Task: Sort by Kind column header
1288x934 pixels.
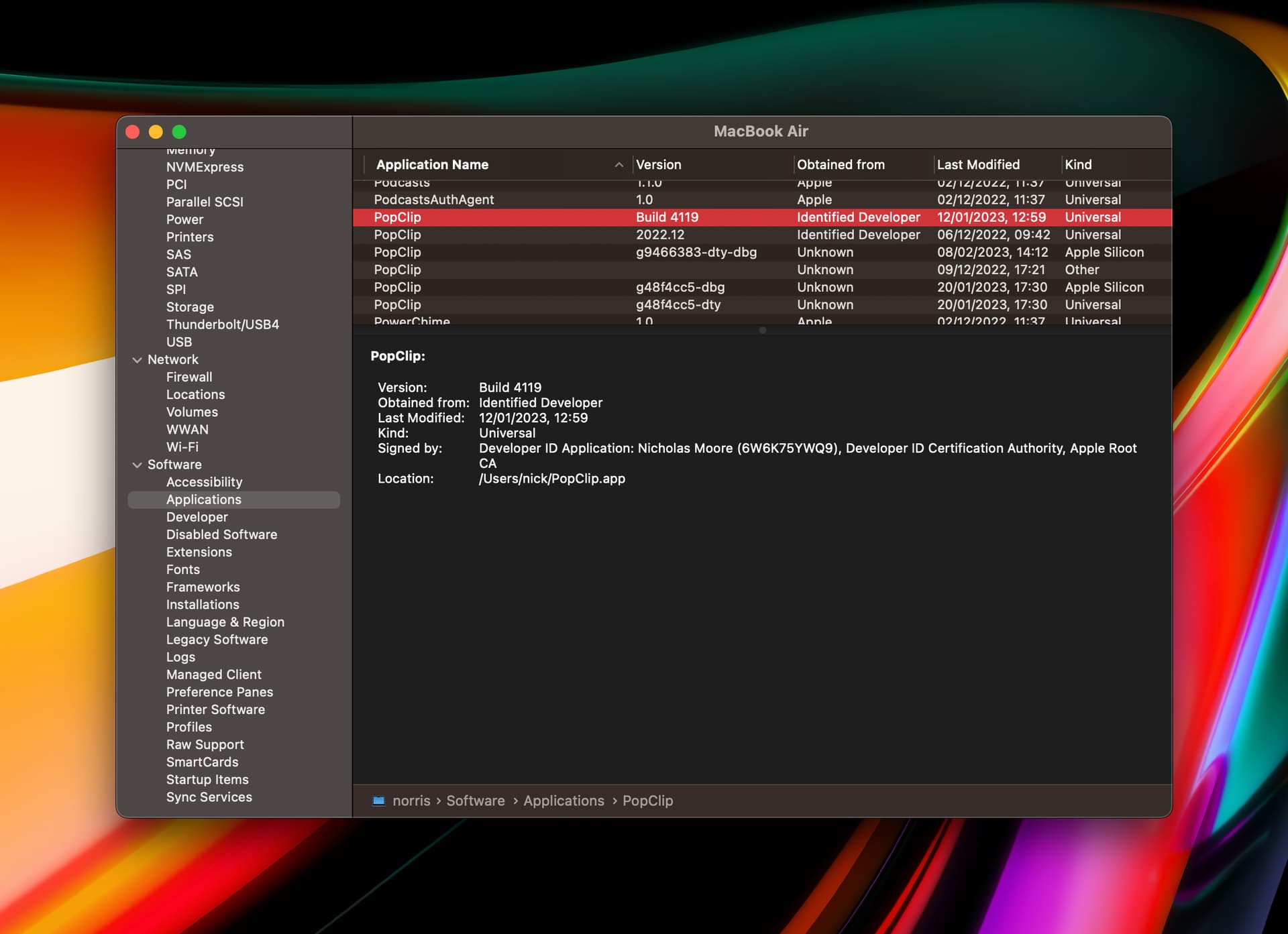Action: [x=1078, y=165]
